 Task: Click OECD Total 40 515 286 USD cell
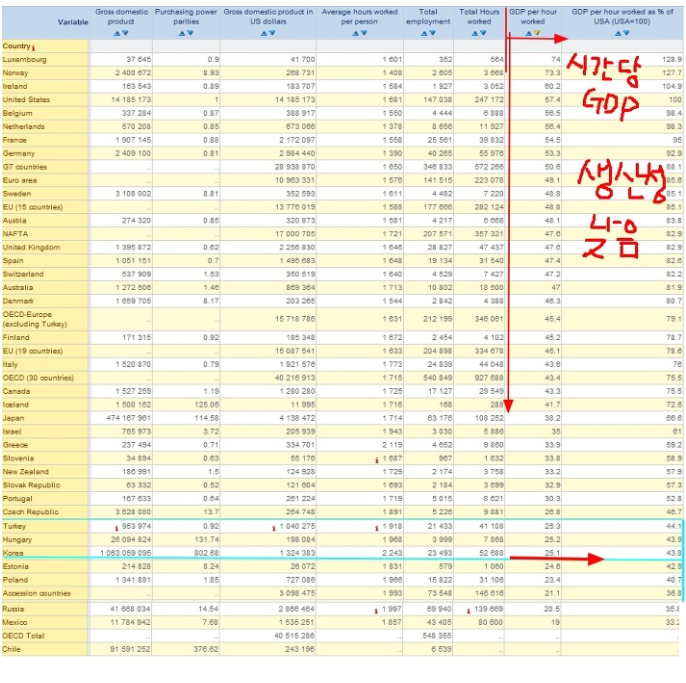[268, 636]
